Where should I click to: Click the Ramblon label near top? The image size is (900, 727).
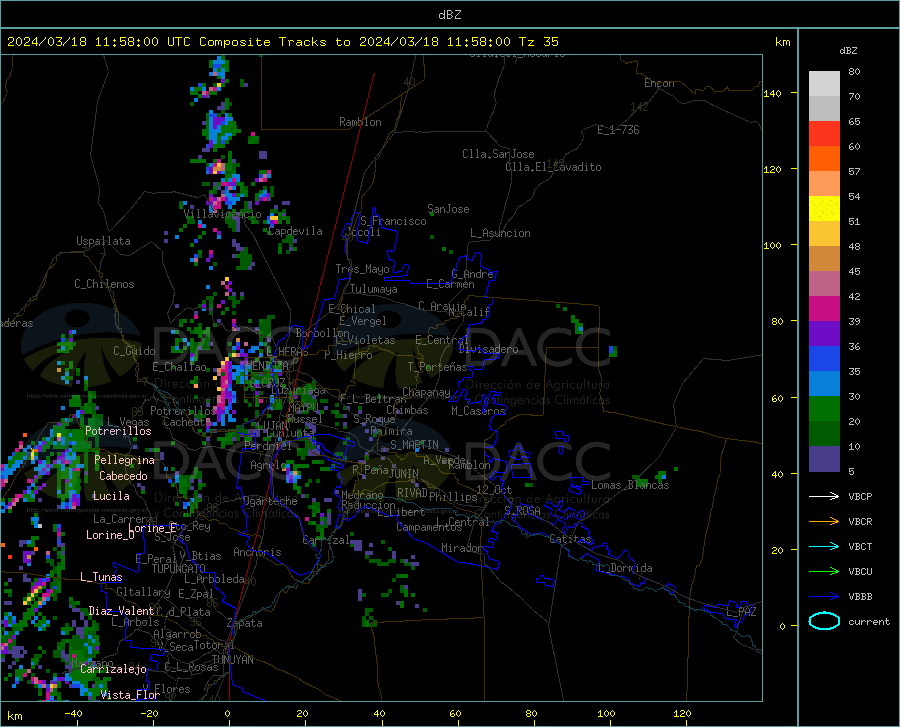click(360, 122)
